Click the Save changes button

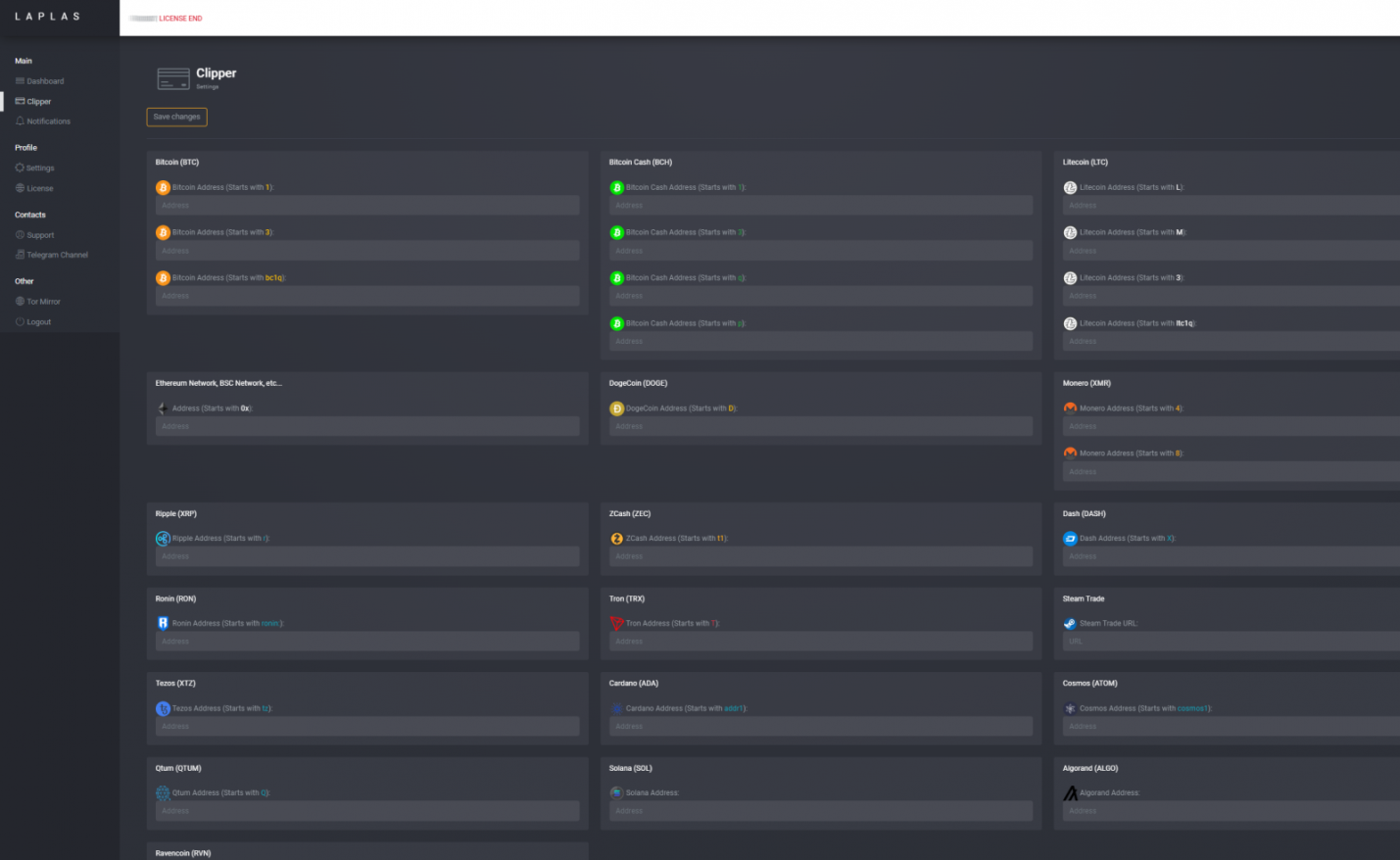click(x=176, y=117)
